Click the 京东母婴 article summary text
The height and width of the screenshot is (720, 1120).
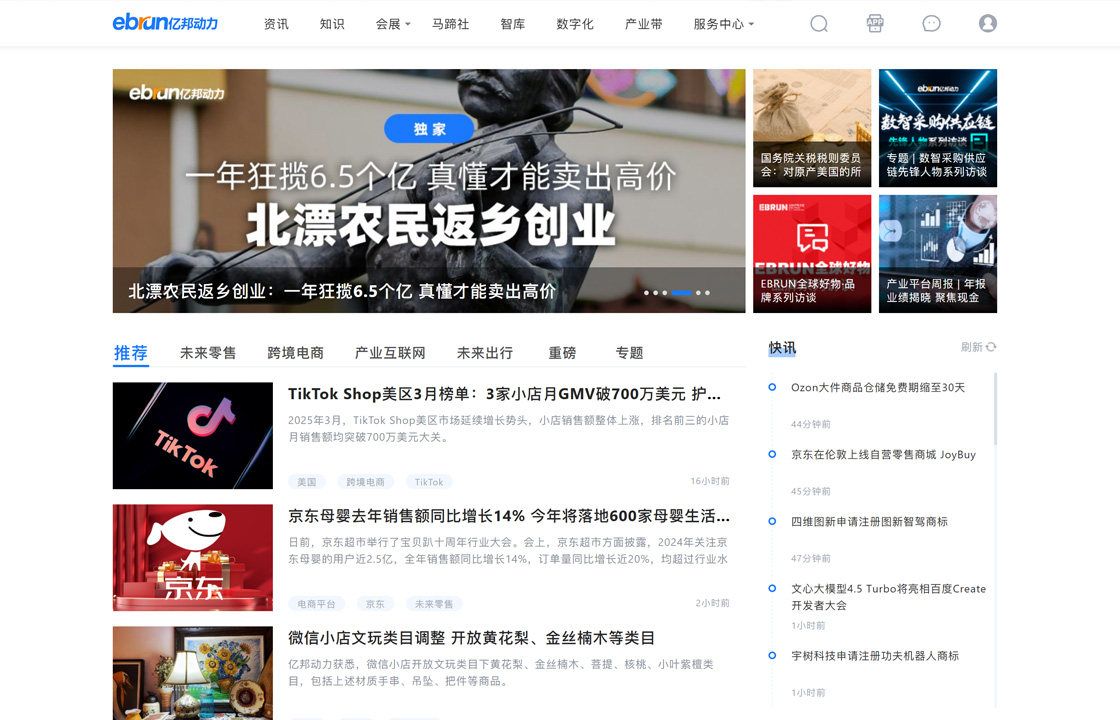(x=509, y=551)
